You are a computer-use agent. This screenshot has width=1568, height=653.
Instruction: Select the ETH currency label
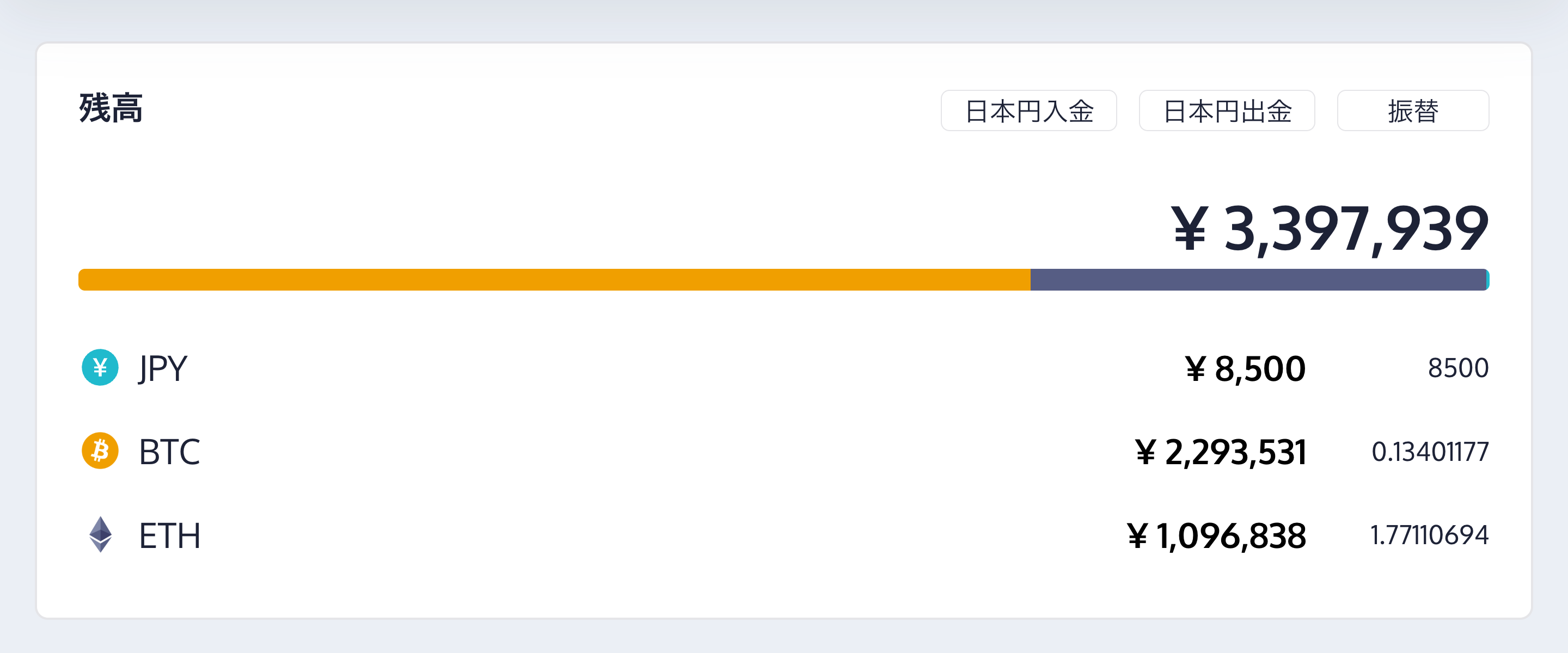(x=169, y=535)
